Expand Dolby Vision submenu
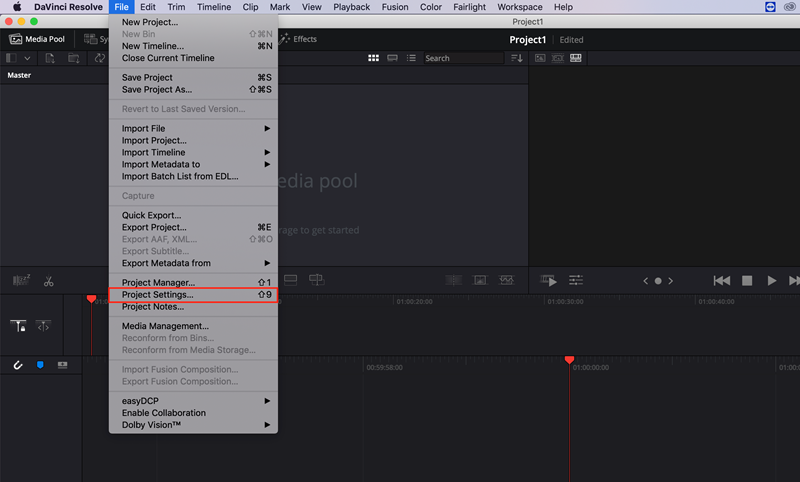Viewport: 800px width, 482px height. click(x=193, y=425)
